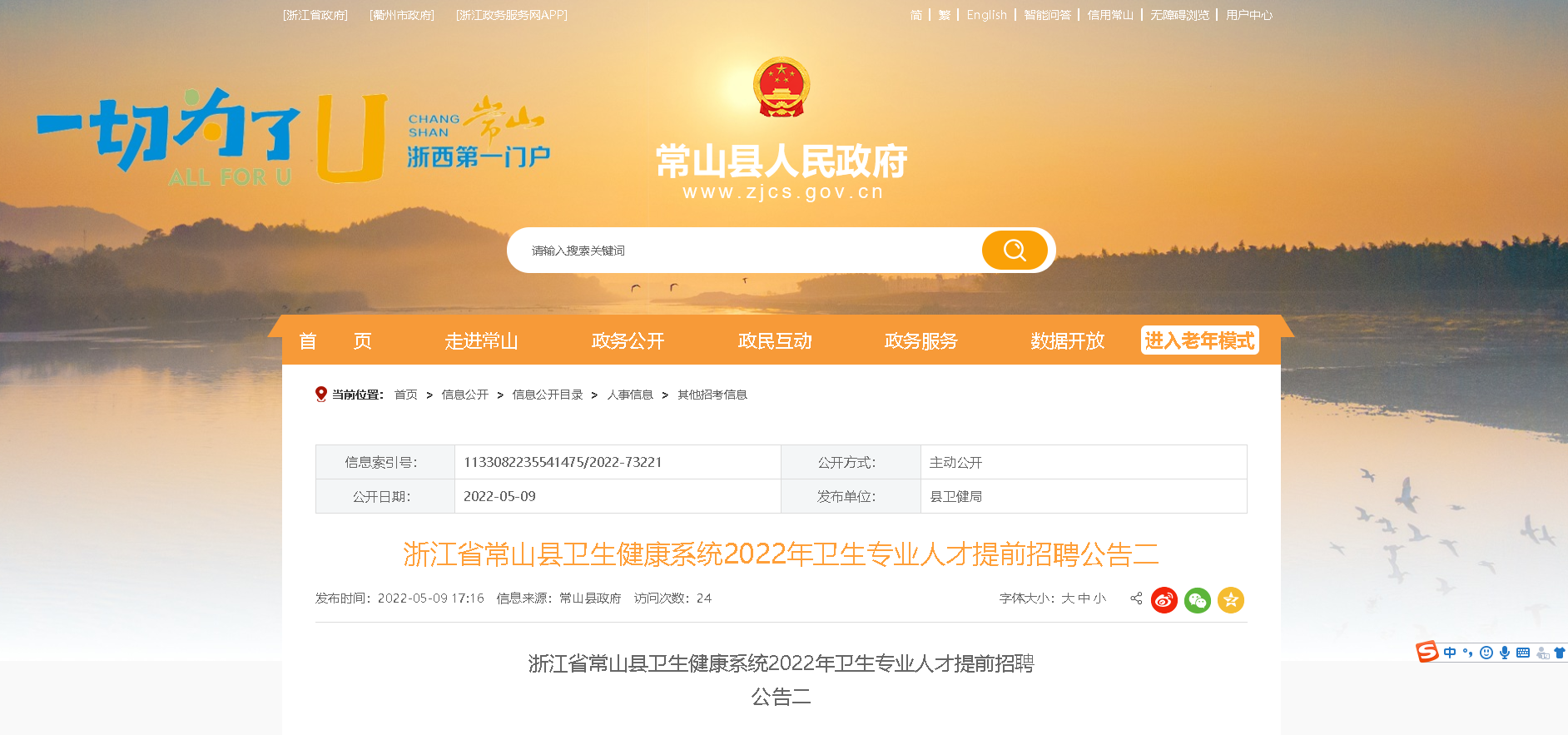Open the emoji smiley in input toolbar
Image resolution: width=1568 pixels, height=735 pixels.
point(1486,653)
